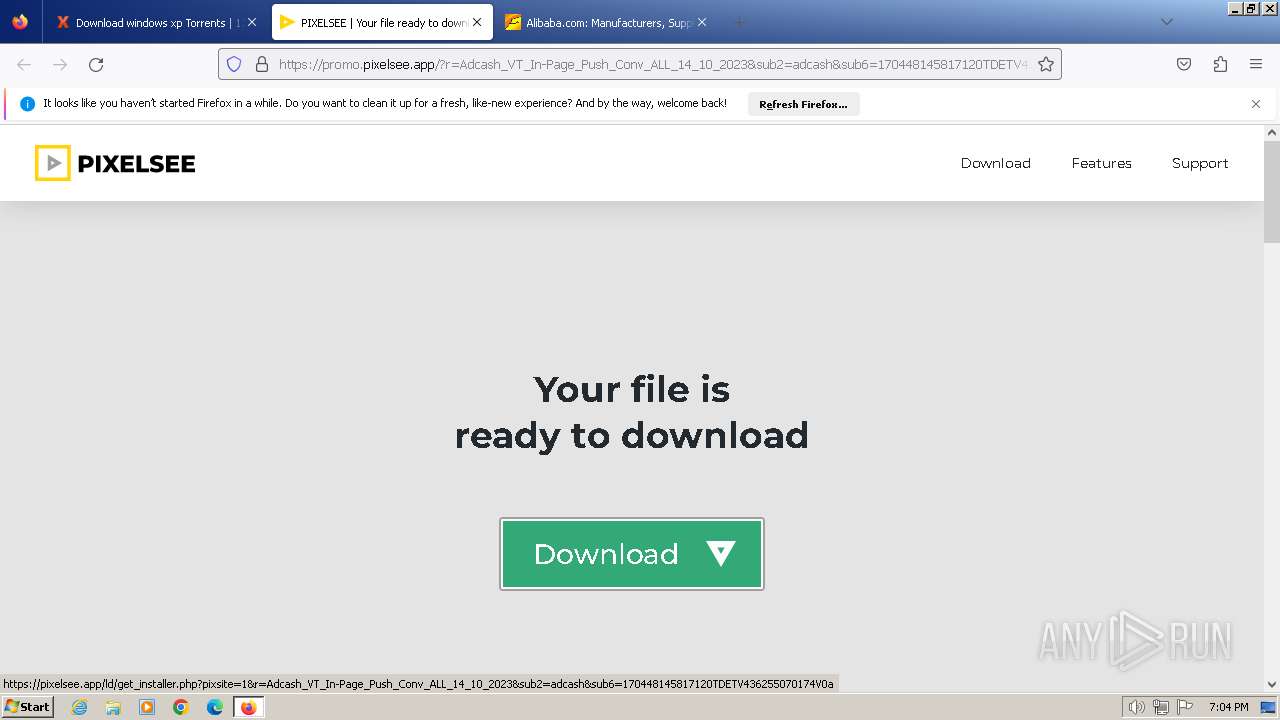Click the green Download button

(632, 554)
